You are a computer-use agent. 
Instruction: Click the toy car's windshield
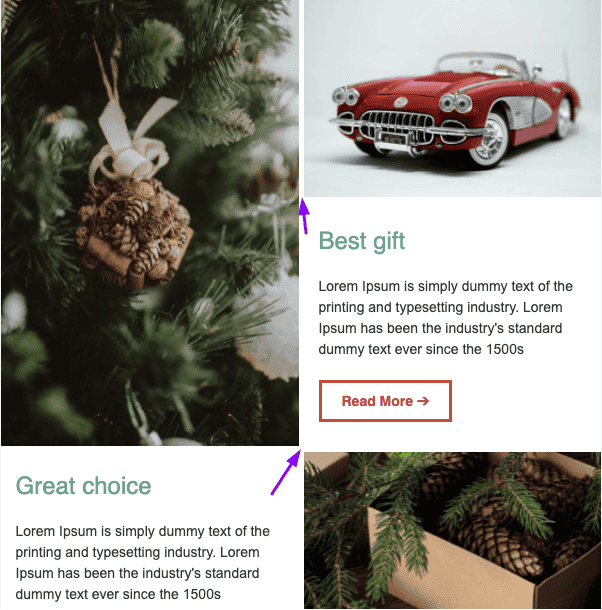481,63
